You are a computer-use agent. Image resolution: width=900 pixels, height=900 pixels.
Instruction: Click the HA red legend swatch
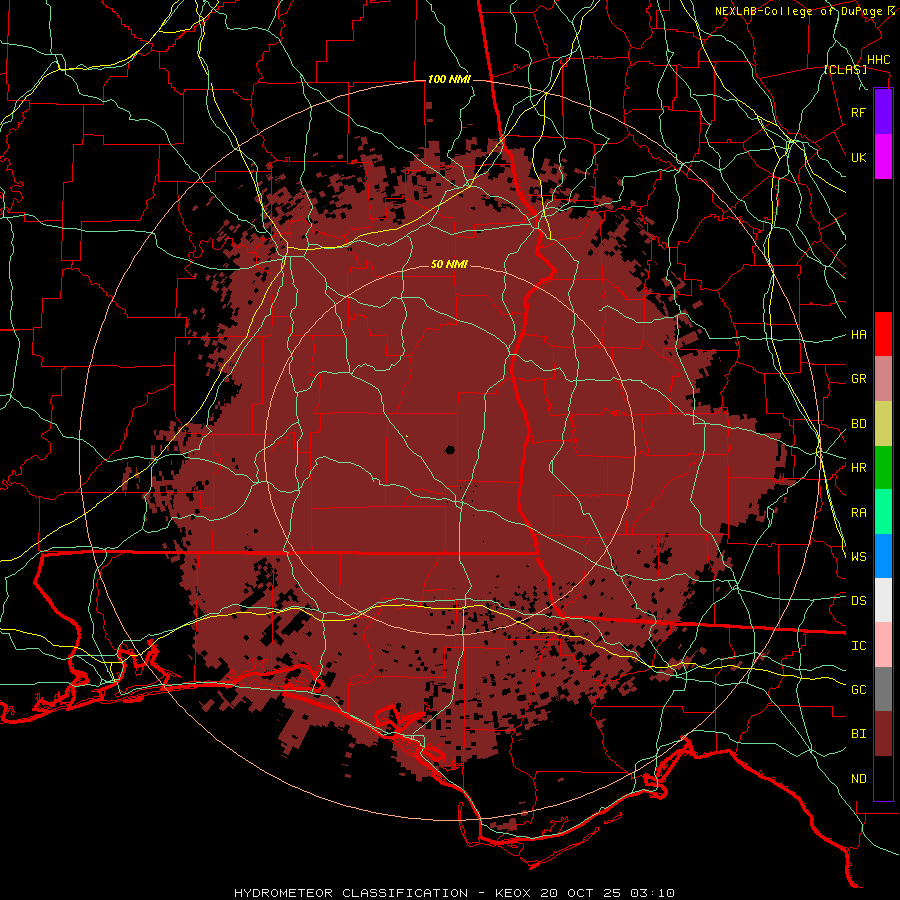883,334
